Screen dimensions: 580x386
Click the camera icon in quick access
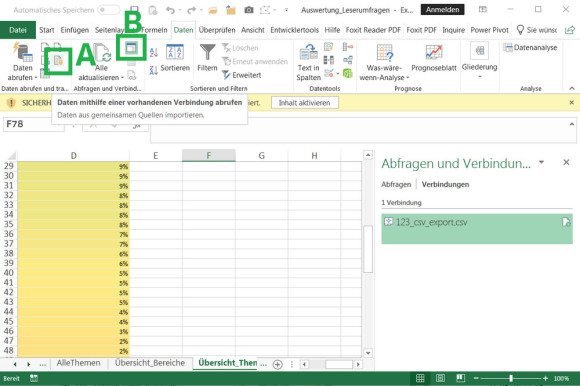coord(249,10)
